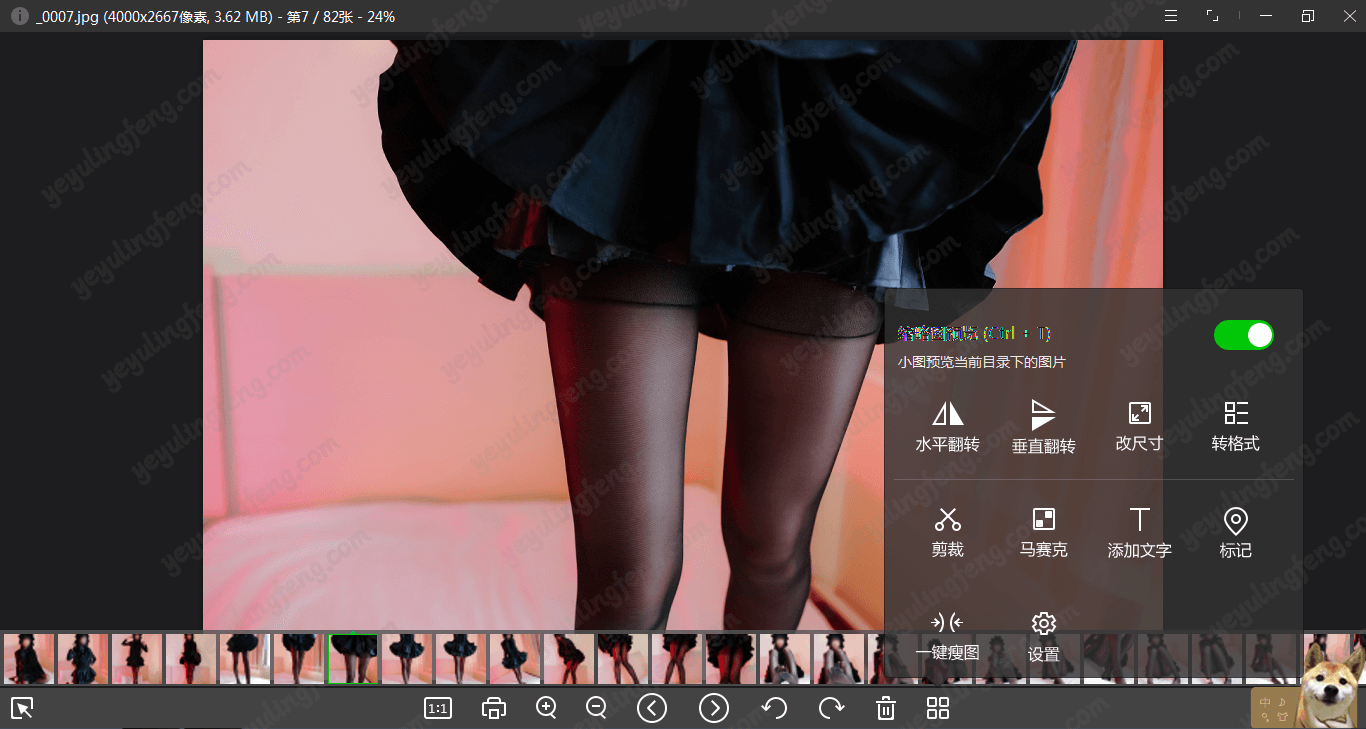Viewport: 1366px width, 729px height.
Task: Open the four-square grid tools icon
Action: [x=938, y=709]
